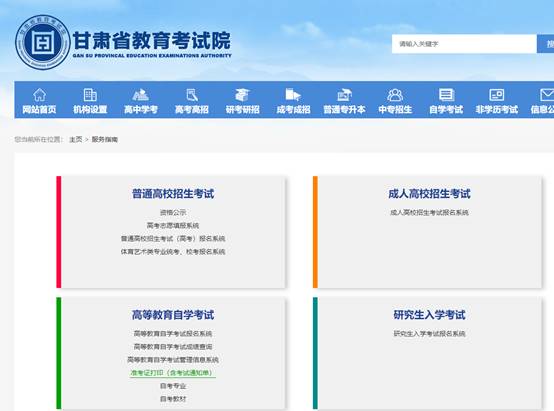Open 高等教育自学考试管理信息系统 link

click(173, 360)
